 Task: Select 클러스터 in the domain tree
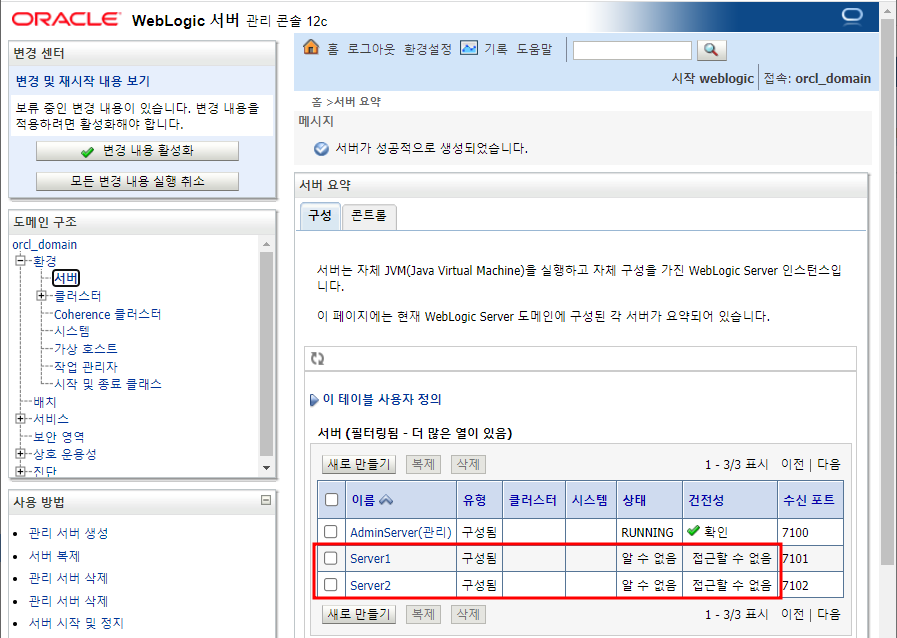77,296
